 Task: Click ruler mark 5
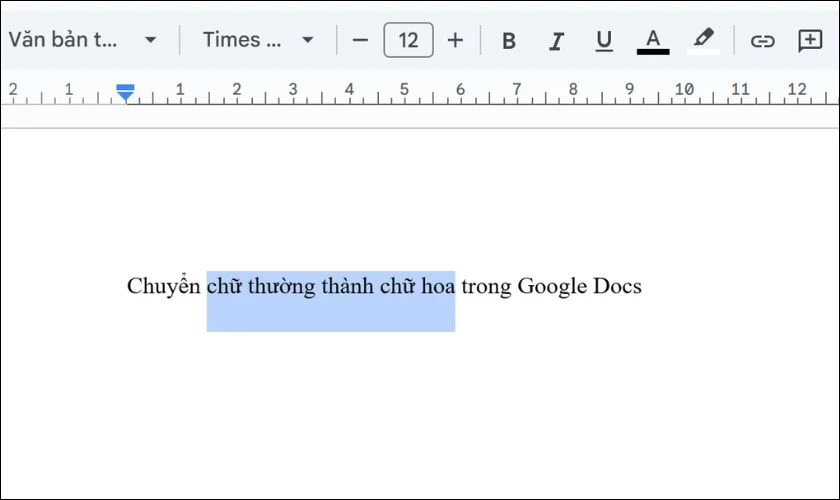point(404,89)
